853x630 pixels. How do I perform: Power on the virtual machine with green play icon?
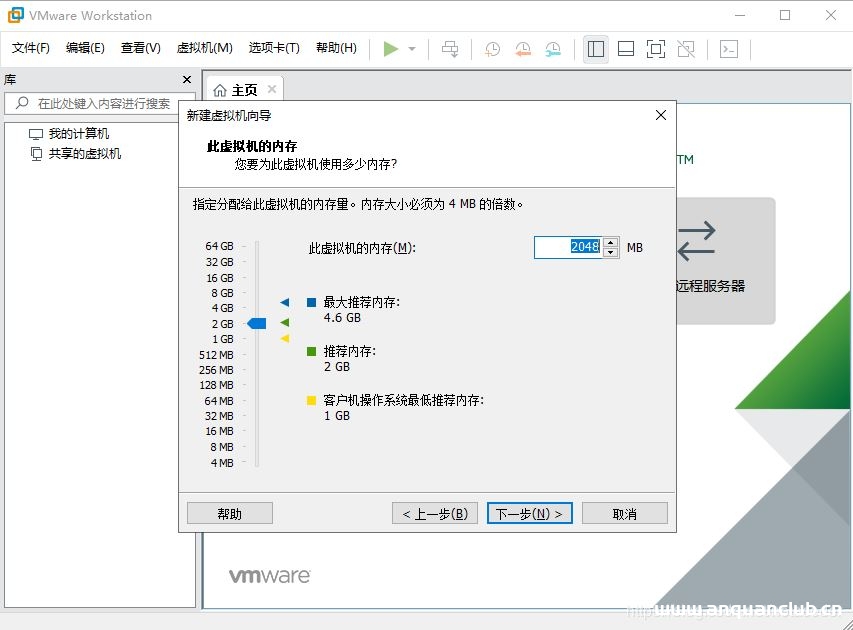point(391,48)
